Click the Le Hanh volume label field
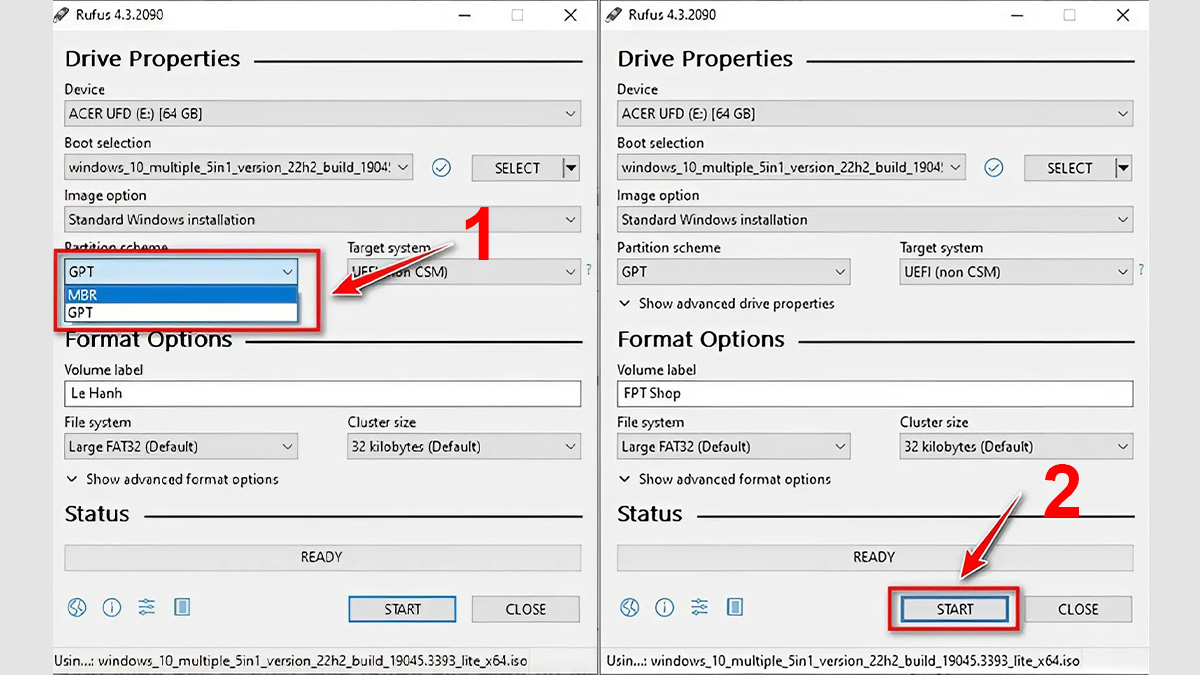 322,394
